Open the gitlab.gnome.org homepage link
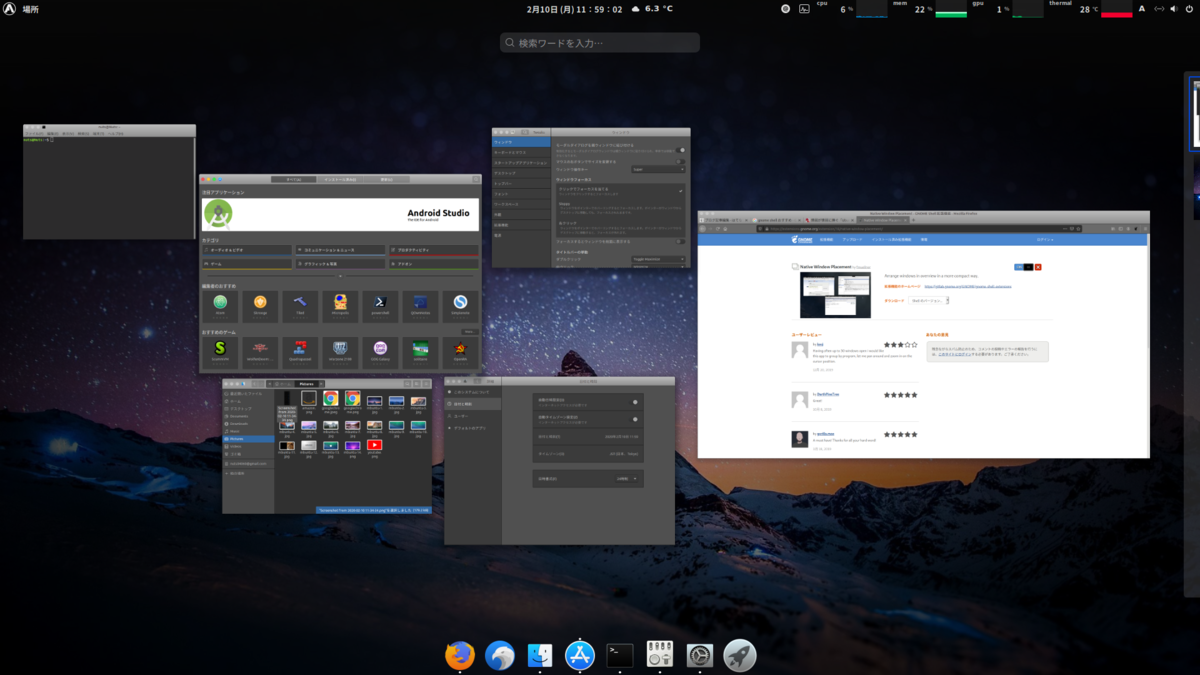1200x675 pixels. point(968,286)
